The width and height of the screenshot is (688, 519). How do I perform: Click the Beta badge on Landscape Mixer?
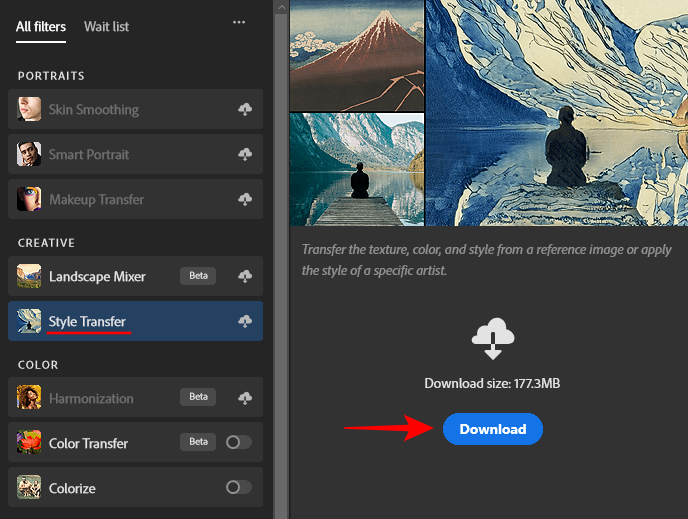198,276
